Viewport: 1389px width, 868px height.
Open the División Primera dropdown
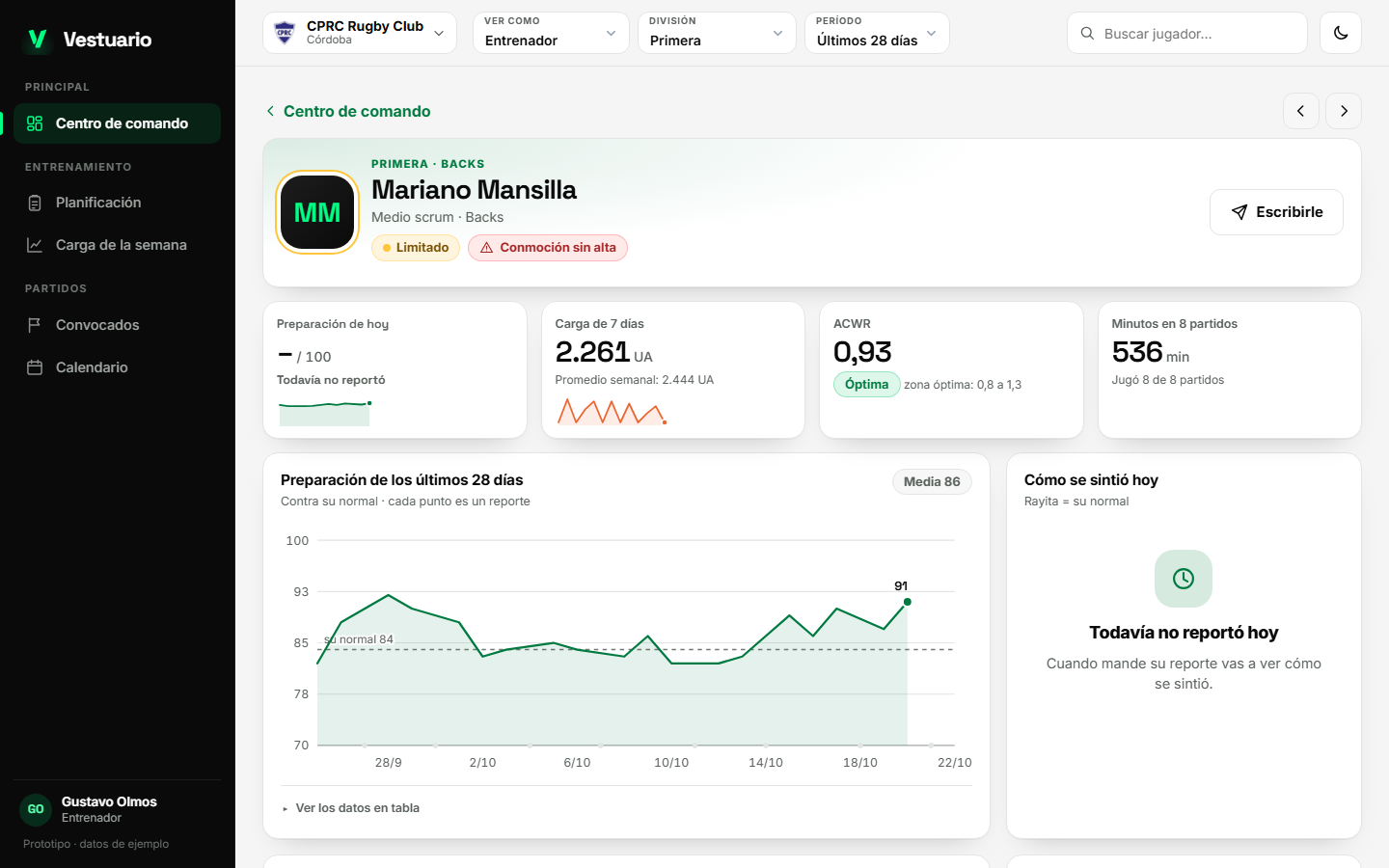(717, 33)
